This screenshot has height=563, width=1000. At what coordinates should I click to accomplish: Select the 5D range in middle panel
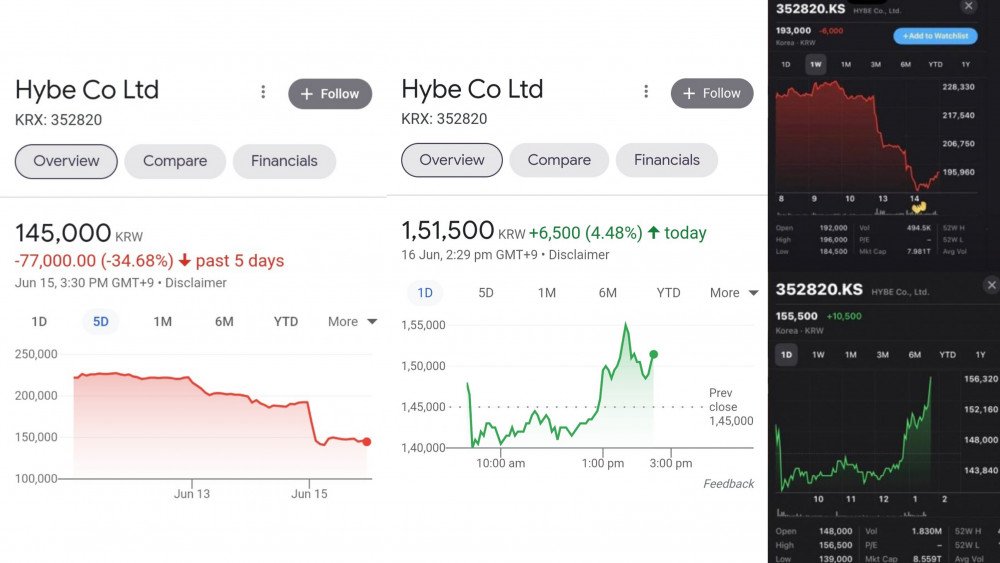pos(486,293)
